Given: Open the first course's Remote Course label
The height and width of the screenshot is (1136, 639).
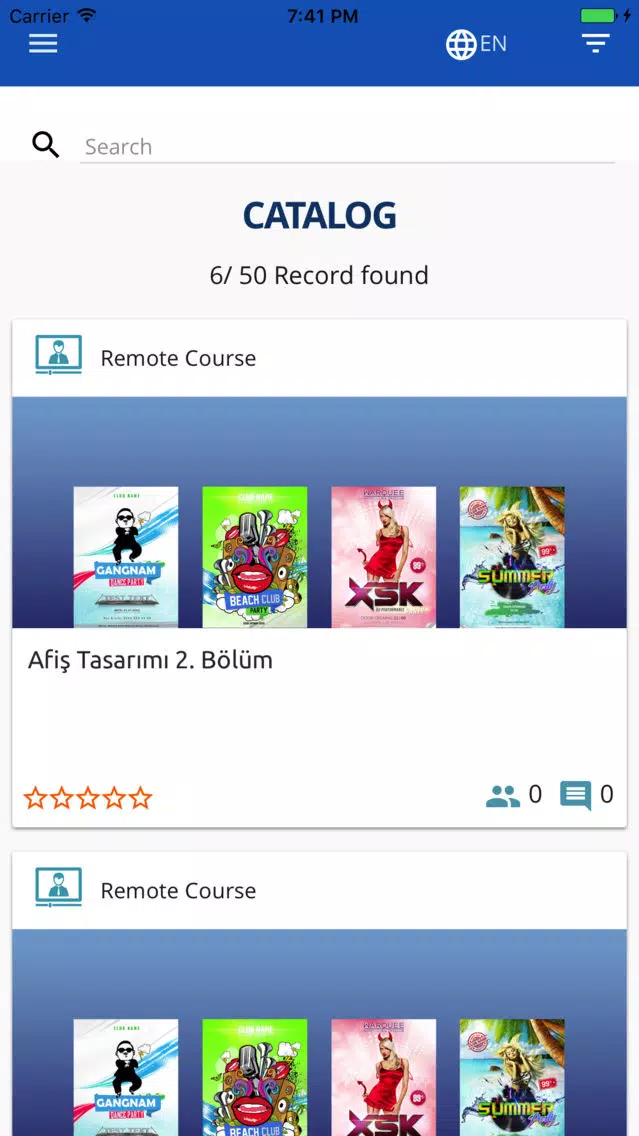Looking at the screenshot, I should [x=178, y=358].
